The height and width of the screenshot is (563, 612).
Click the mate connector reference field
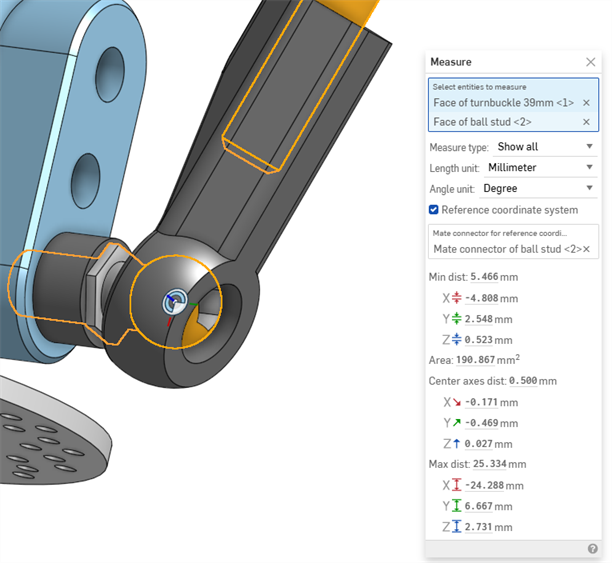tap(505, 249)
